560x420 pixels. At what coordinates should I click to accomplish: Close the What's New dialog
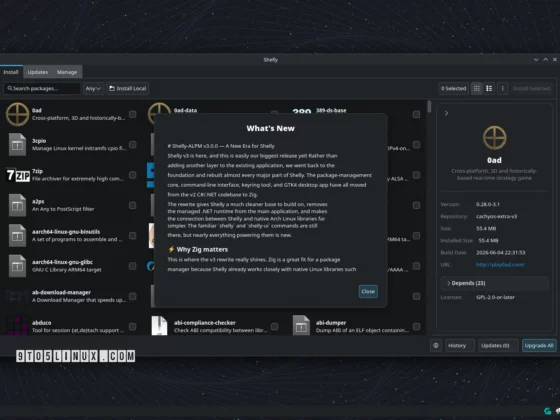(368, 291)
